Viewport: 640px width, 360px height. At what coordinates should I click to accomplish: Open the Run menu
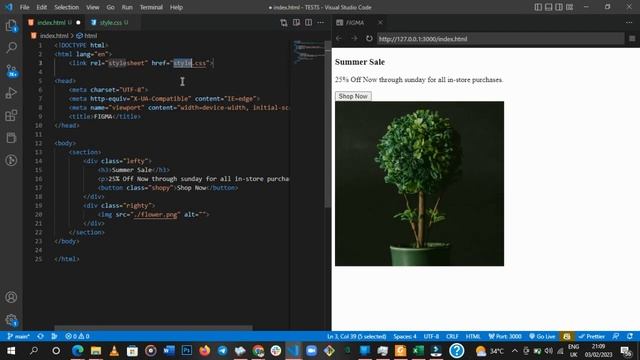coord(127,7)
